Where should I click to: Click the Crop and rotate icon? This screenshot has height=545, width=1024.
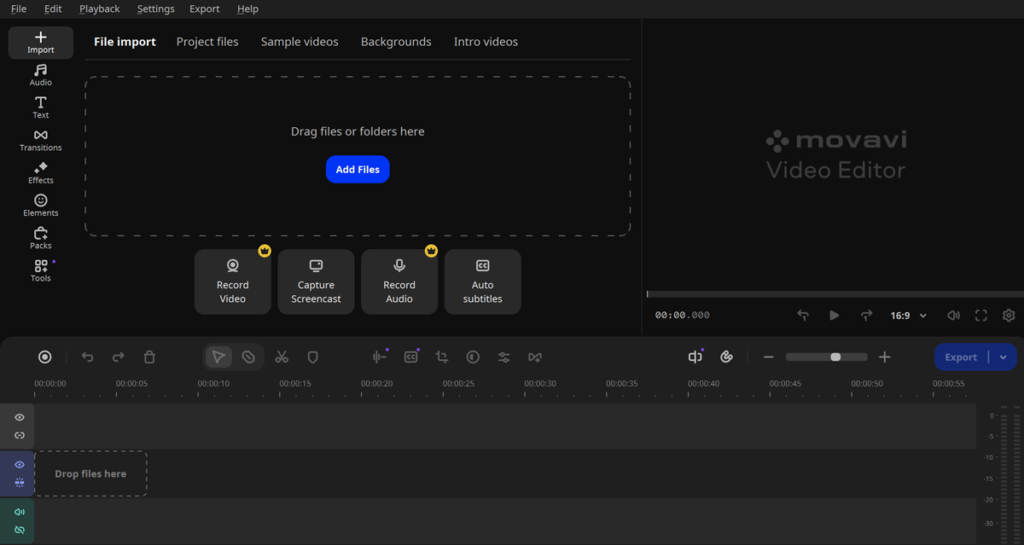(x=442, y=357)
